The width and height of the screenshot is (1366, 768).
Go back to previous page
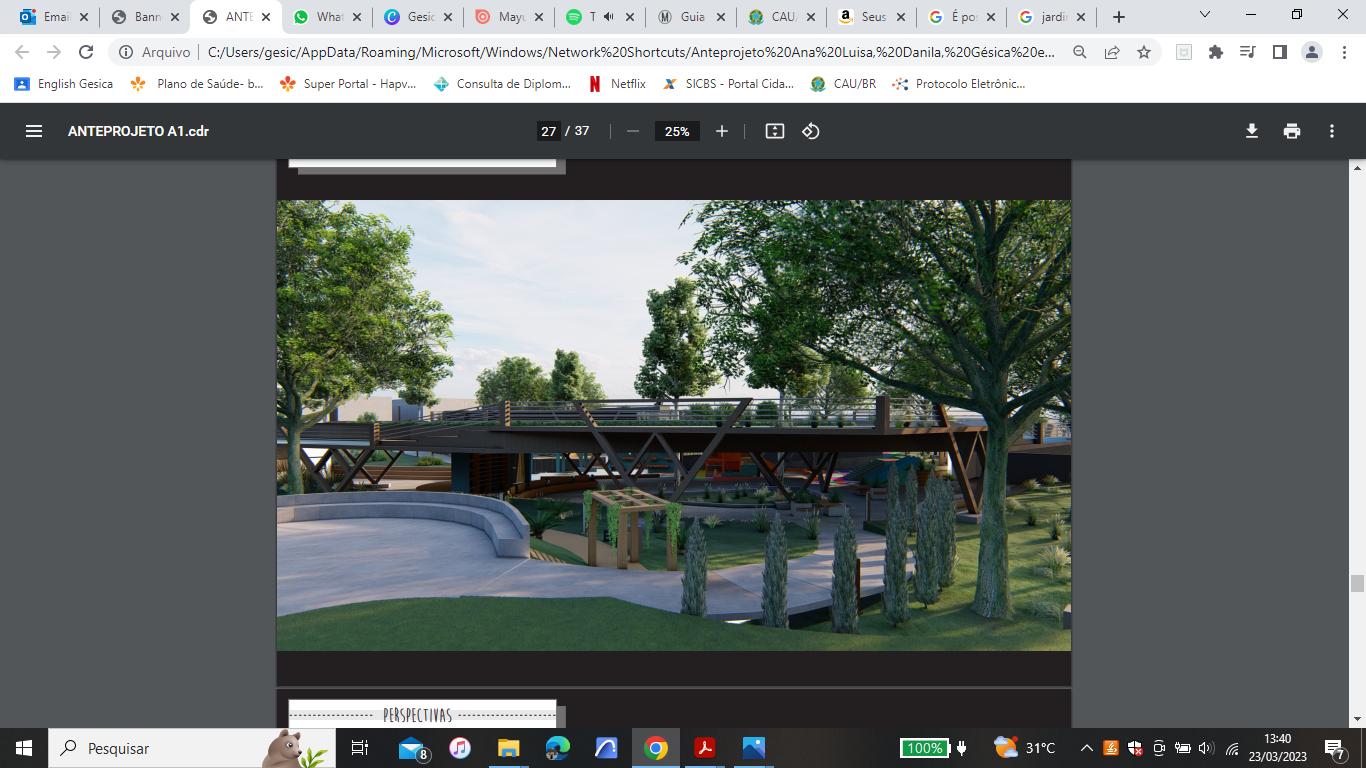click(22, 52)
